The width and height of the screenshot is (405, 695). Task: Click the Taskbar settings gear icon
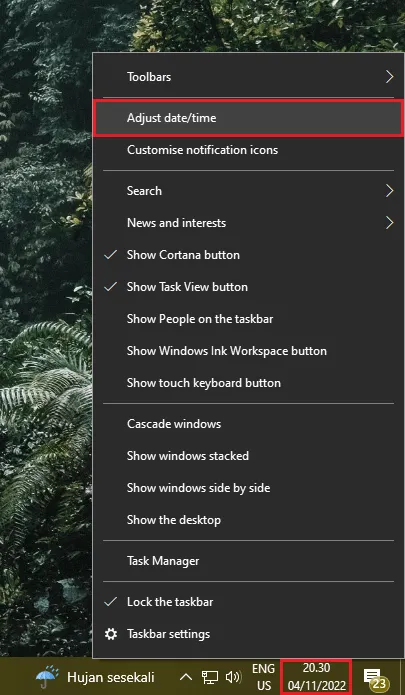coord(111,634)
